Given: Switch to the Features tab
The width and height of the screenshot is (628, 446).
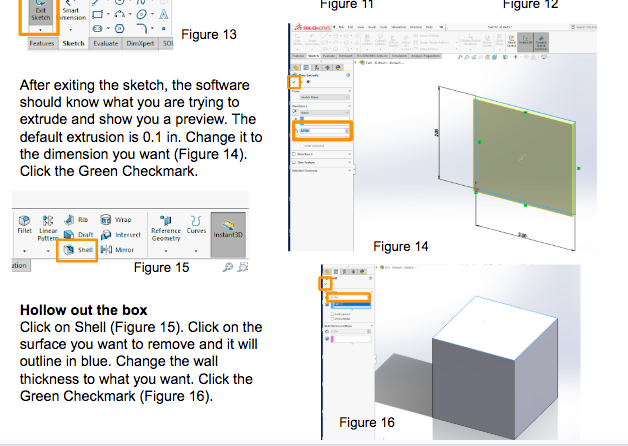Looking at the screenshot, I should tap(42, 43).
